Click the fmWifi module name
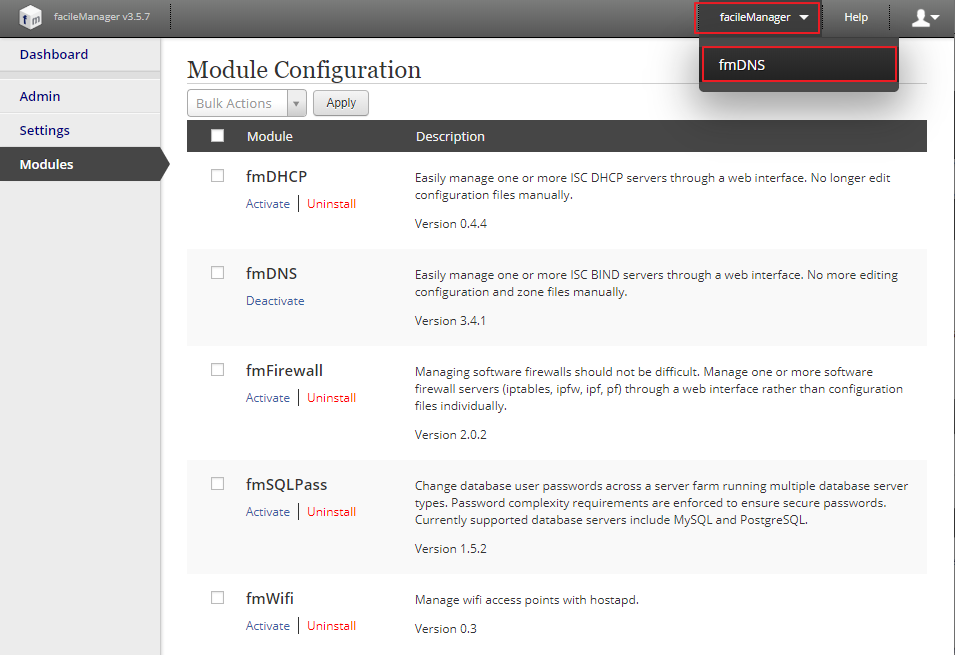Viewport: 955px width, 655px height. pyautogui.click(x=269, y=598)
